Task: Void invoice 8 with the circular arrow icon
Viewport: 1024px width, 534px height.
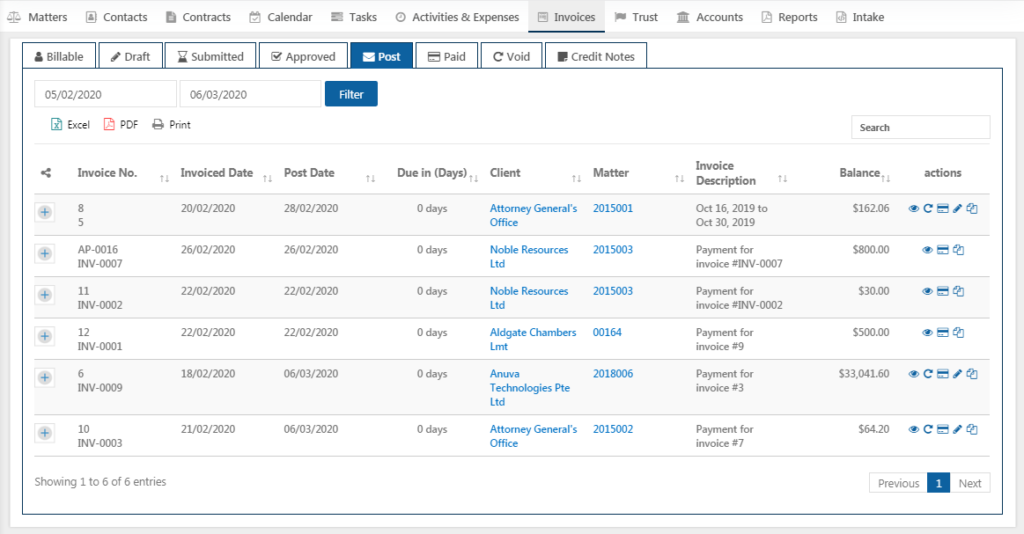Action: [927, 209]
